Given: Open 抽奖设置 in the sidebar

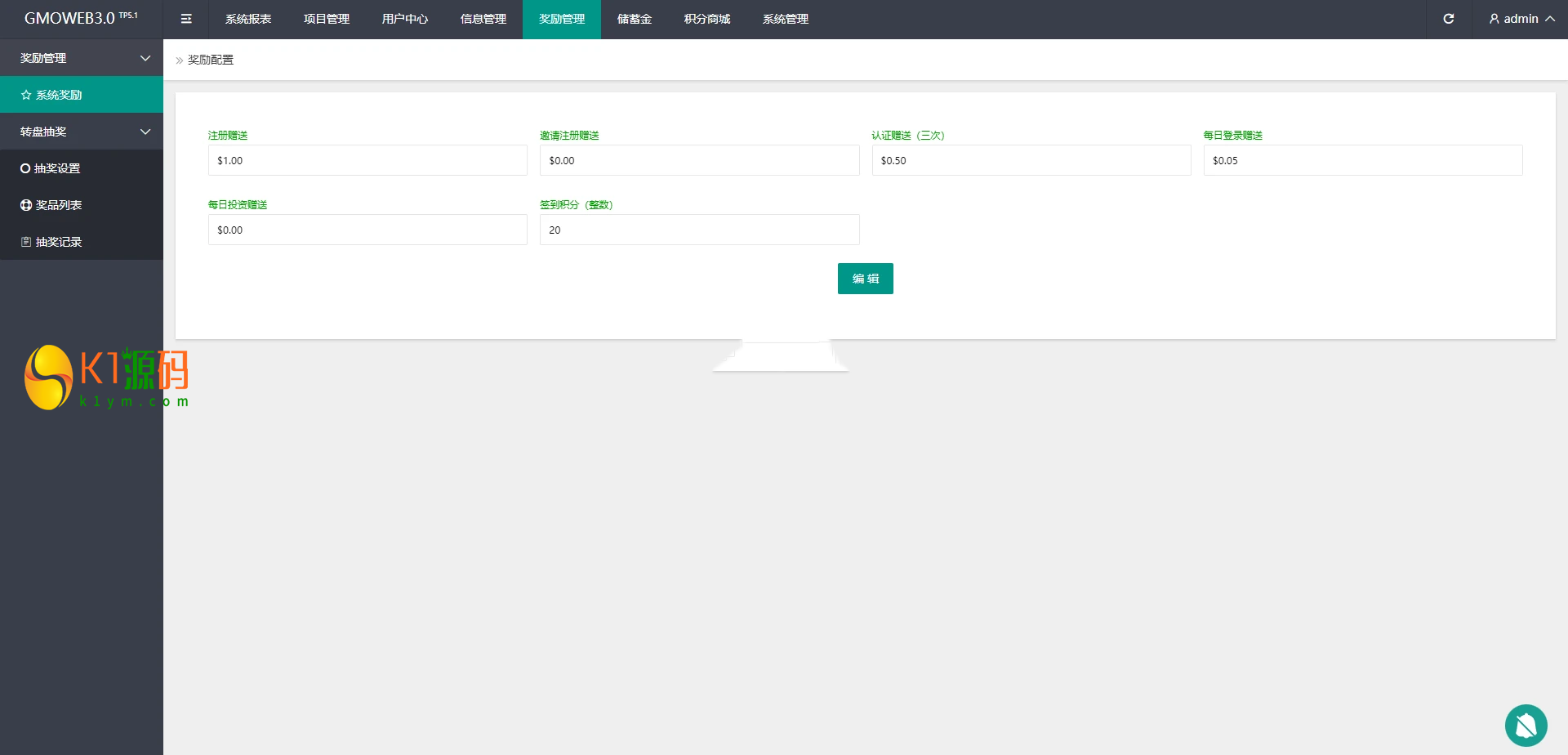Looking at the screenshot, I should tap(82, 168).
